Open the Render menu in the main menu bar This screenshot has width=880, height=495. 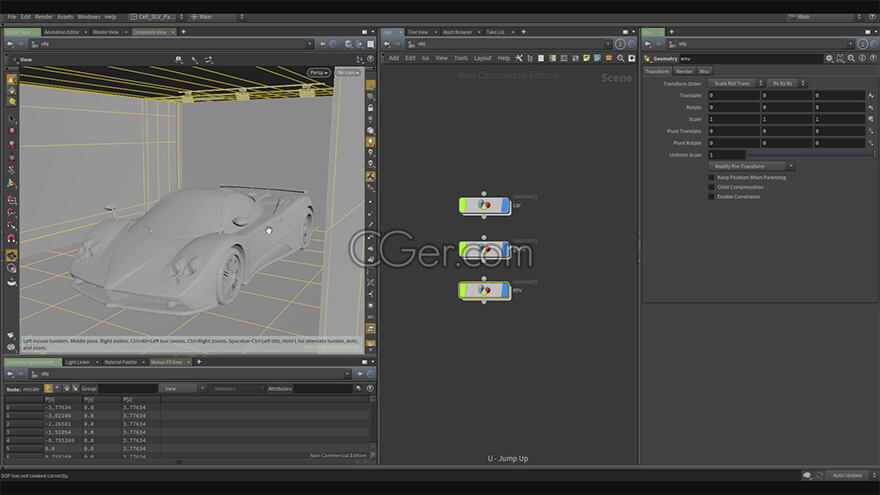(x=44, y=17)
